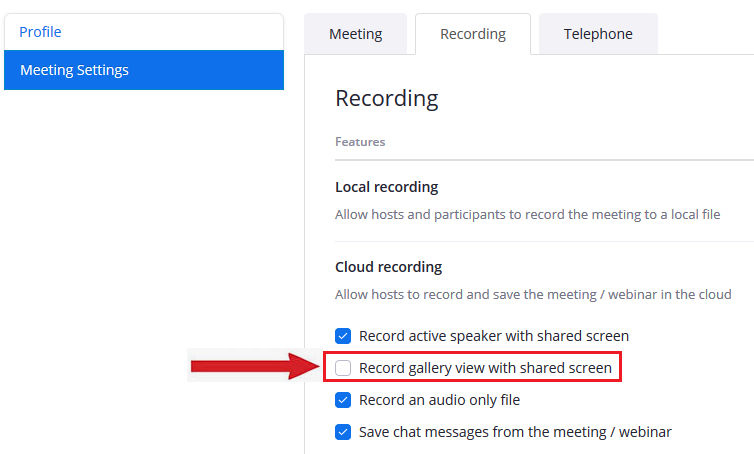Click the large Recording page title
Image resolution: width=754 pixels, height=454 pixels.
click(x=387, y=98)
